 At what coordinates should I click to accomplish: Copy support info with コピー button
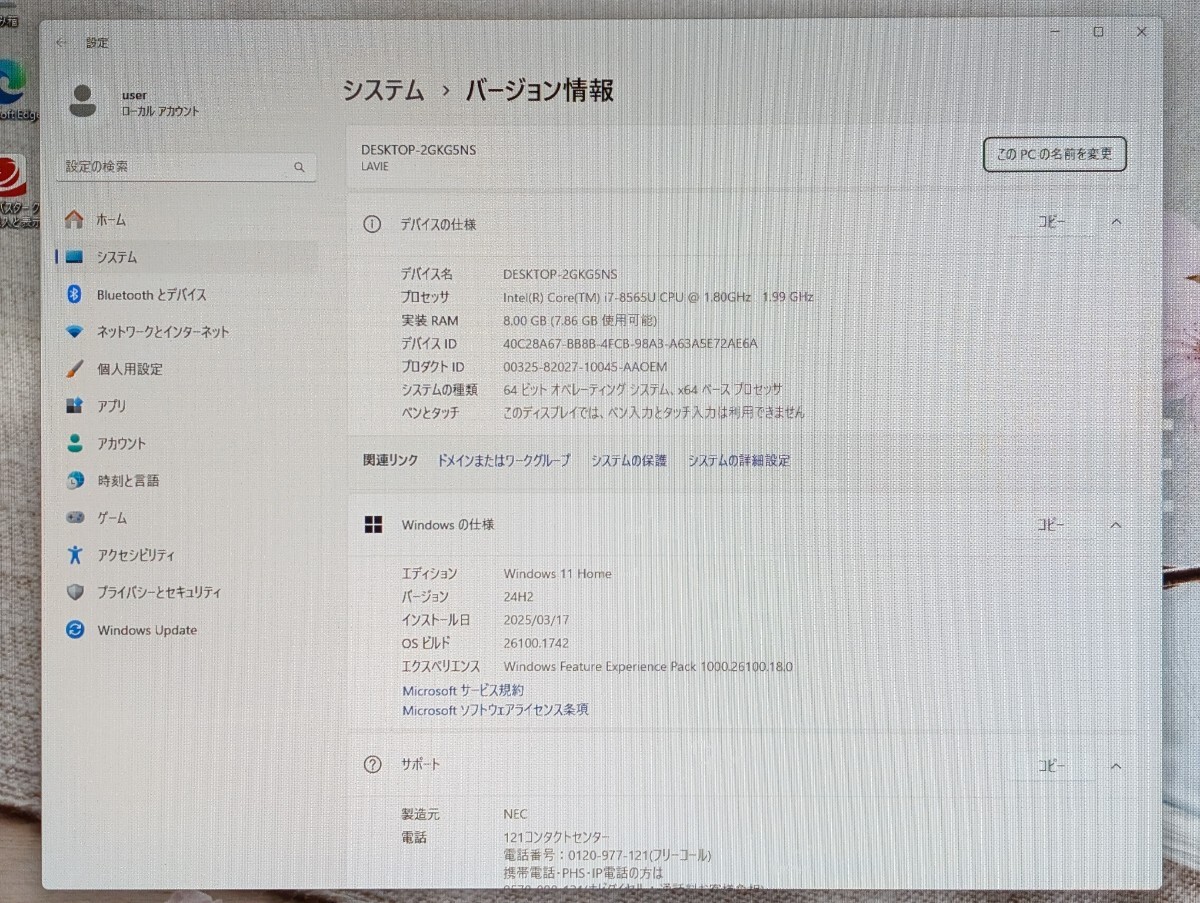click(x=1051, y=766)
